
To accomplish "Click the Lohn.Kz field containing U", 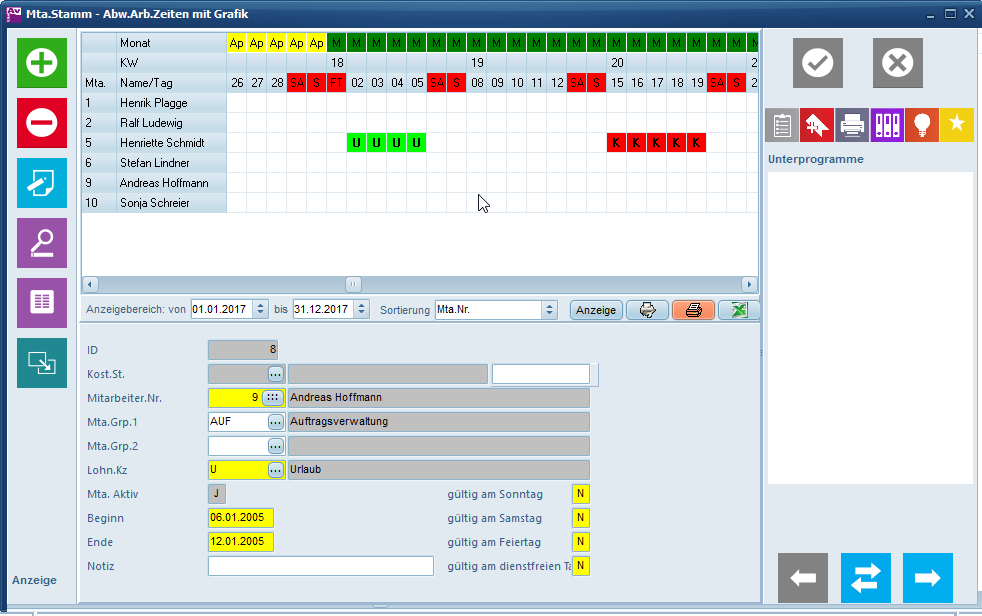I will click(x=238, y=470).
